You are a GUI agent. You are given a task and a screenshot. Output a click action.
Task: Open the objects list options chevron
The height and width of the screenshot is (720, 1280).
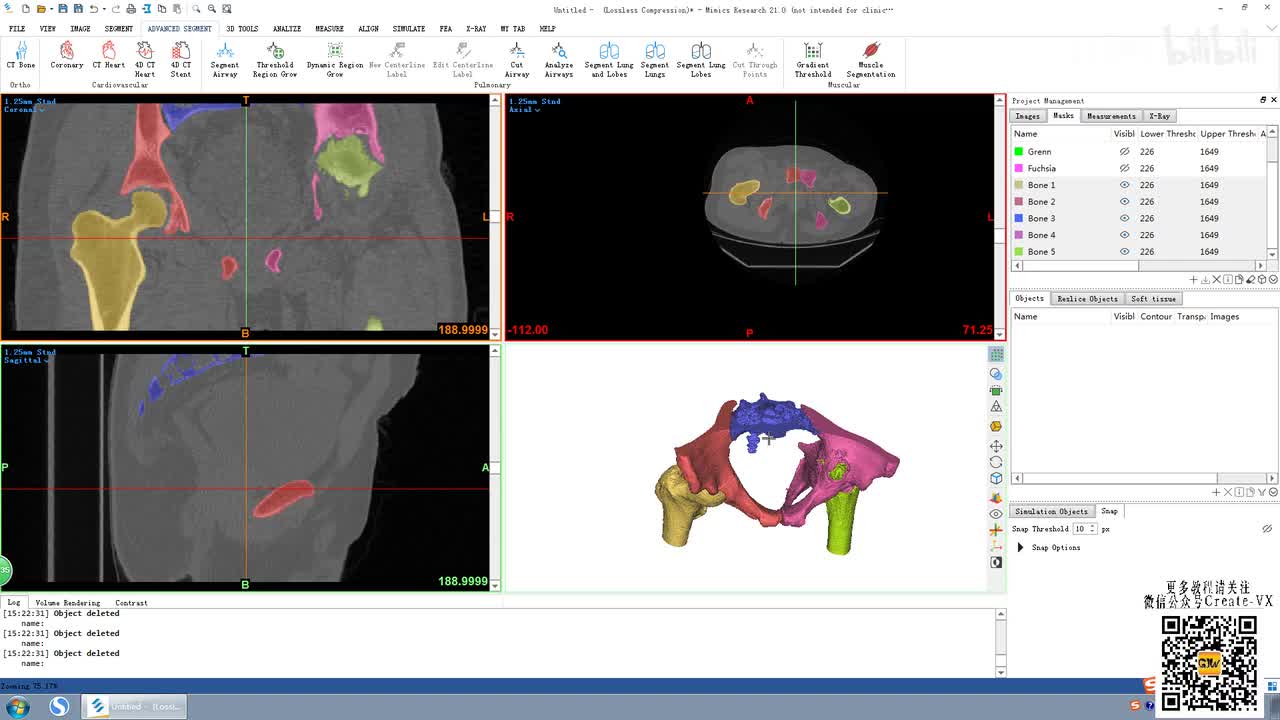[x=1272, y=492]
